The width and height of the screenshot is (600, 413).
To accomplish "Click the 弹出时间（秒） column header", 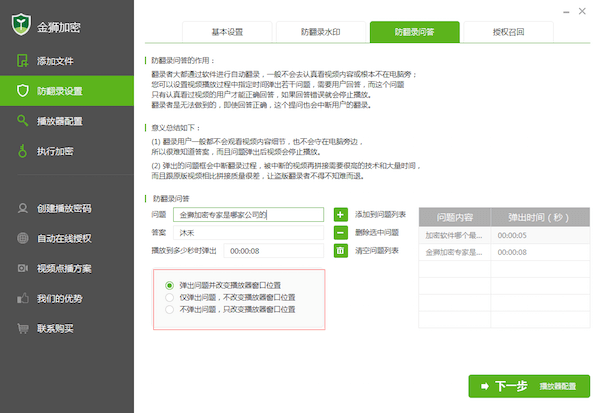I will (540, 217).
